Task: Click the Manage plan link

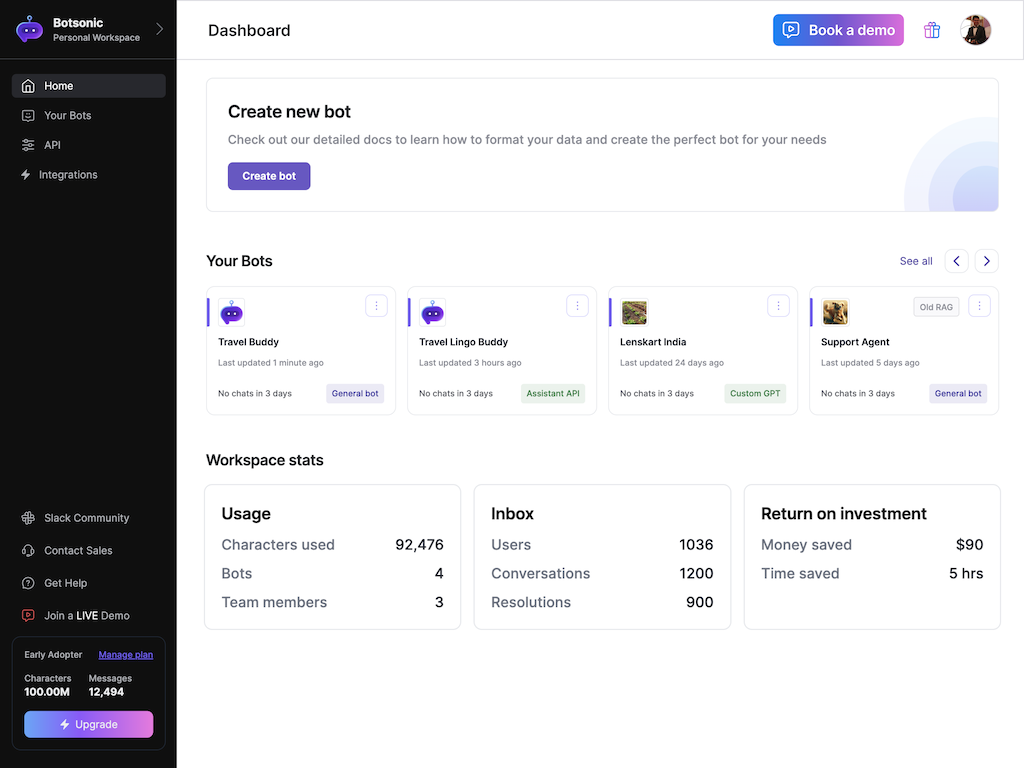Action: [x=126, y=655]
